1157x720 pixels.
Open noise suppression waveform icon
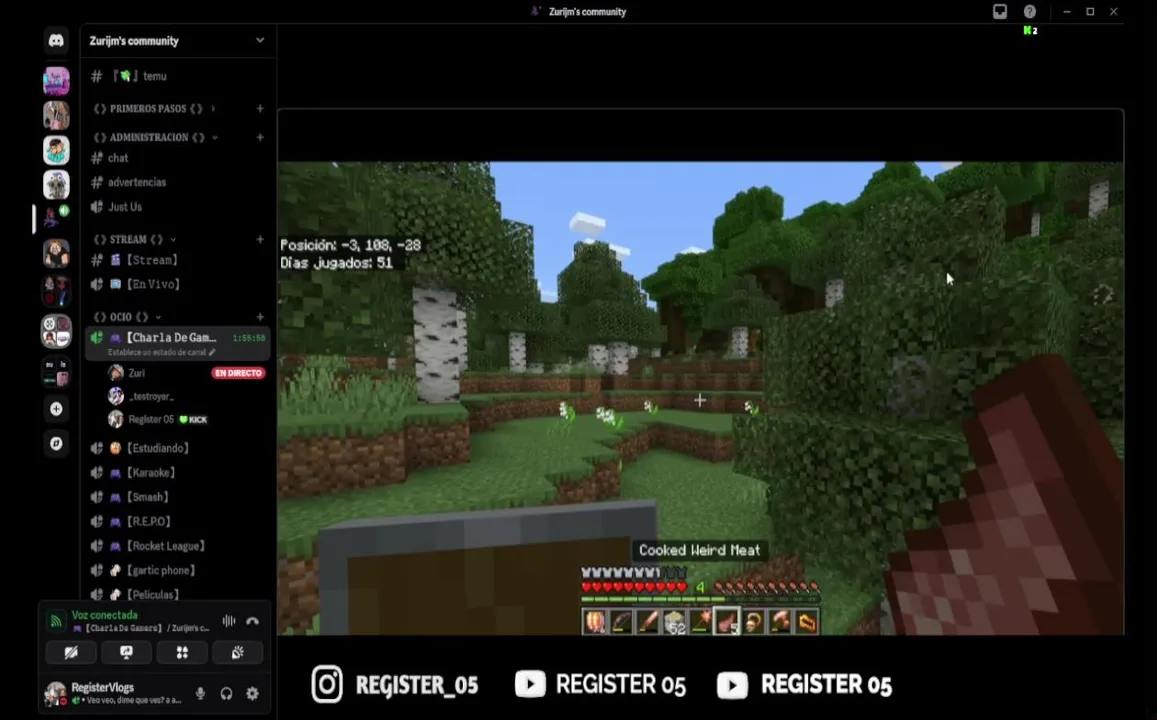coord(229,621)
